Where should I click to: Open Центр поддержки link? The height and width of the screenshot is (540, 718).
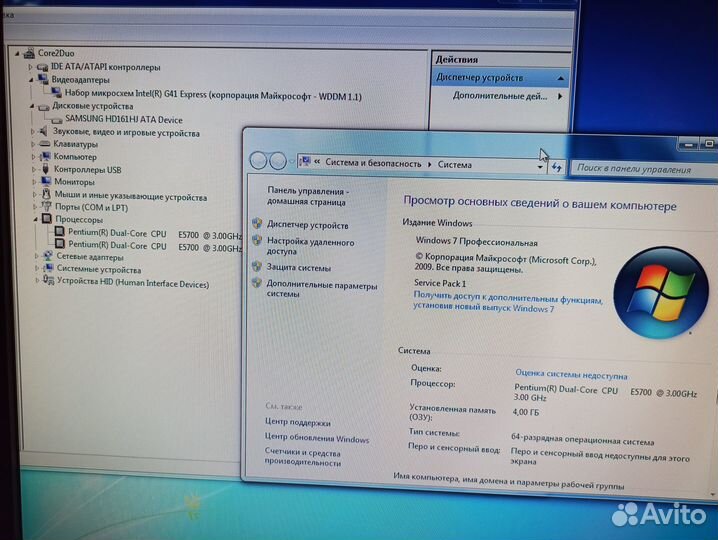[x=298, y=422]
